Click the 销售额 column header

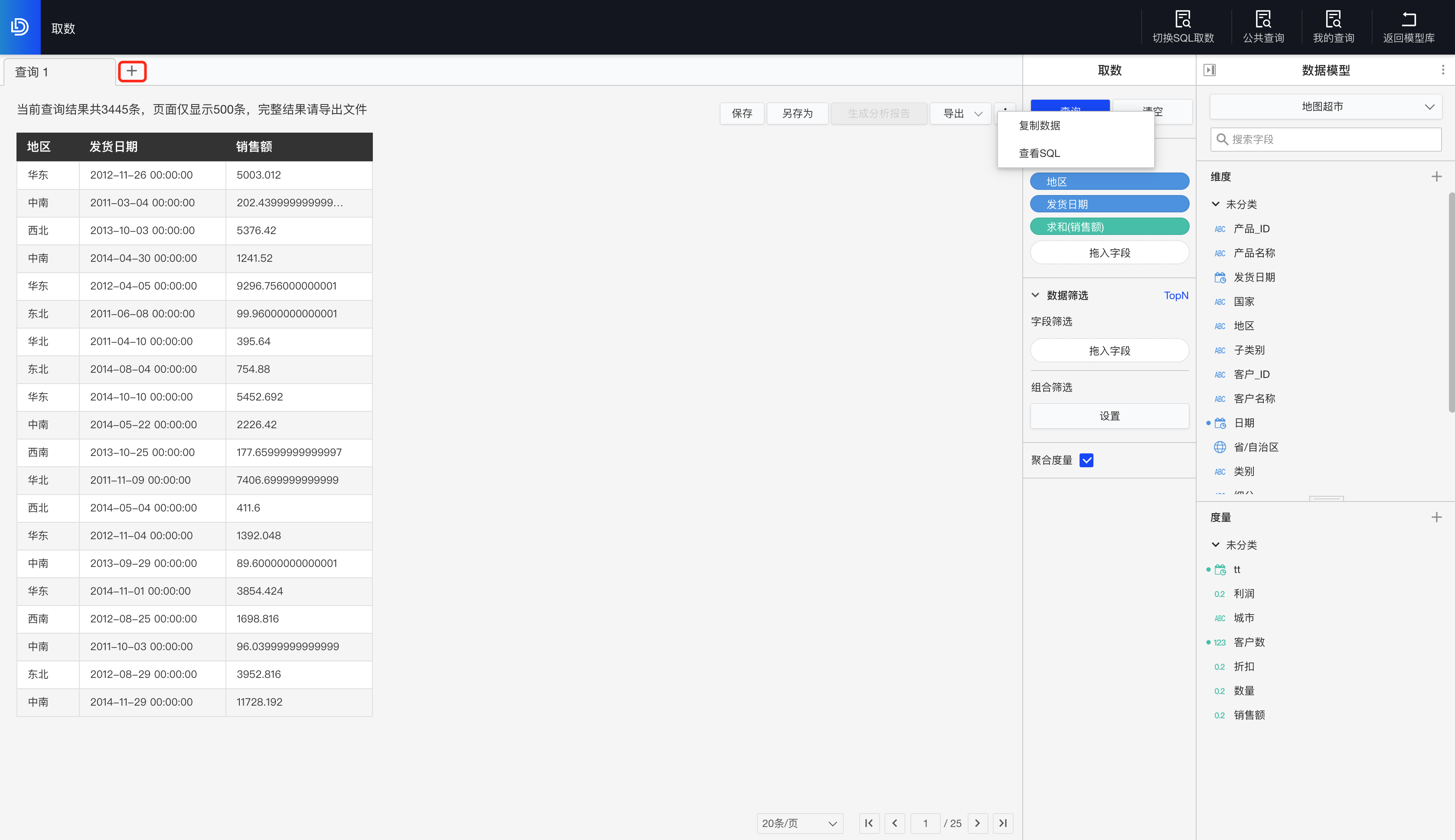299,147
